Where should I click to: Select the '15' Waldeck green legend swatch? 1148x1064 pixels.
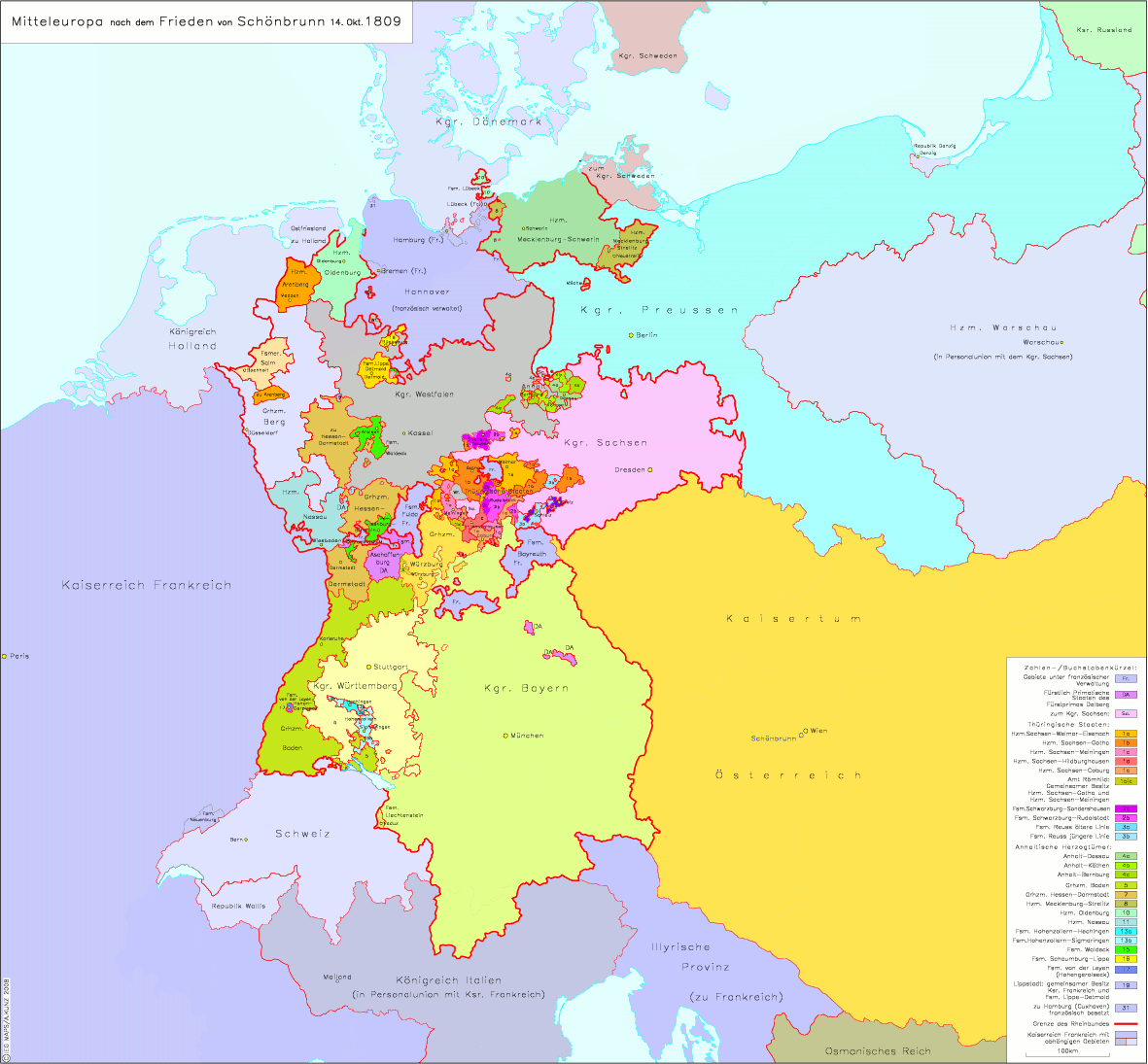pos(1125,949)
